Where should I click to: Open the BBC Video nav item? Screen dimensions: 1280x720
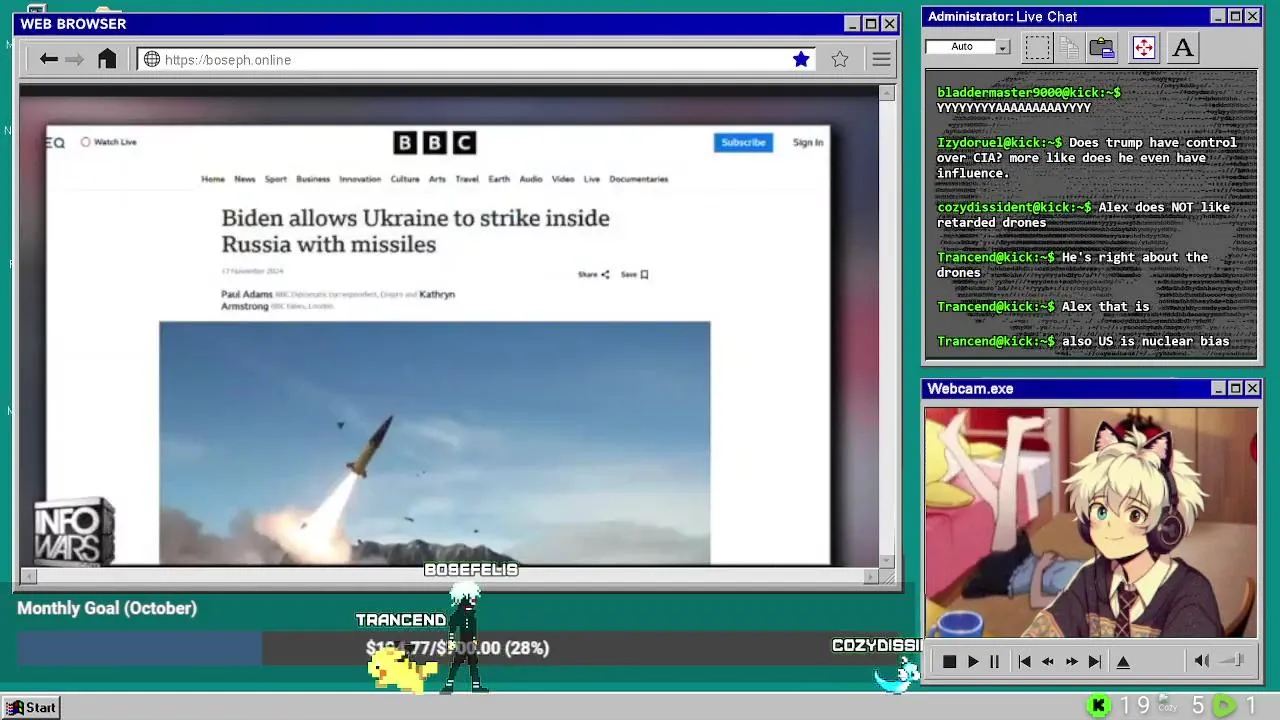(x=563, y=179)
